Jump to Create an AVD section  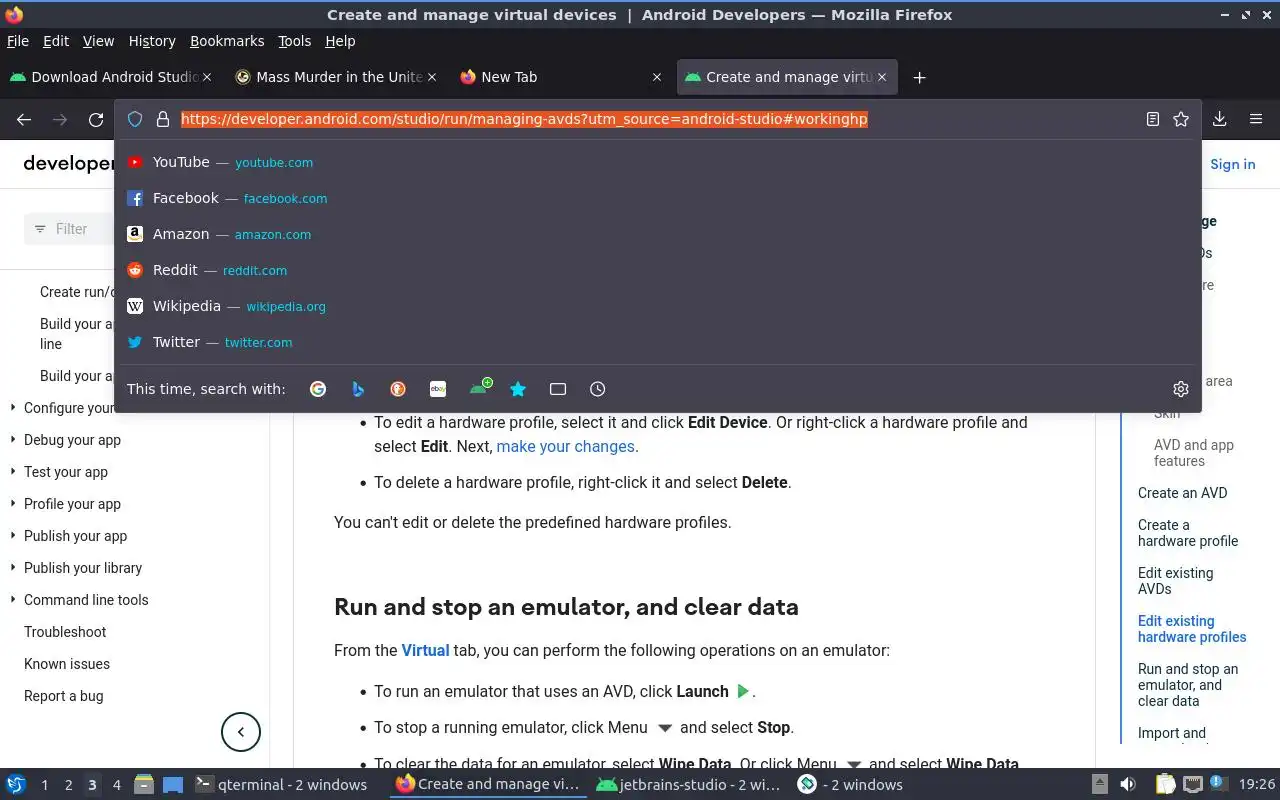(x=1182, y=493)
